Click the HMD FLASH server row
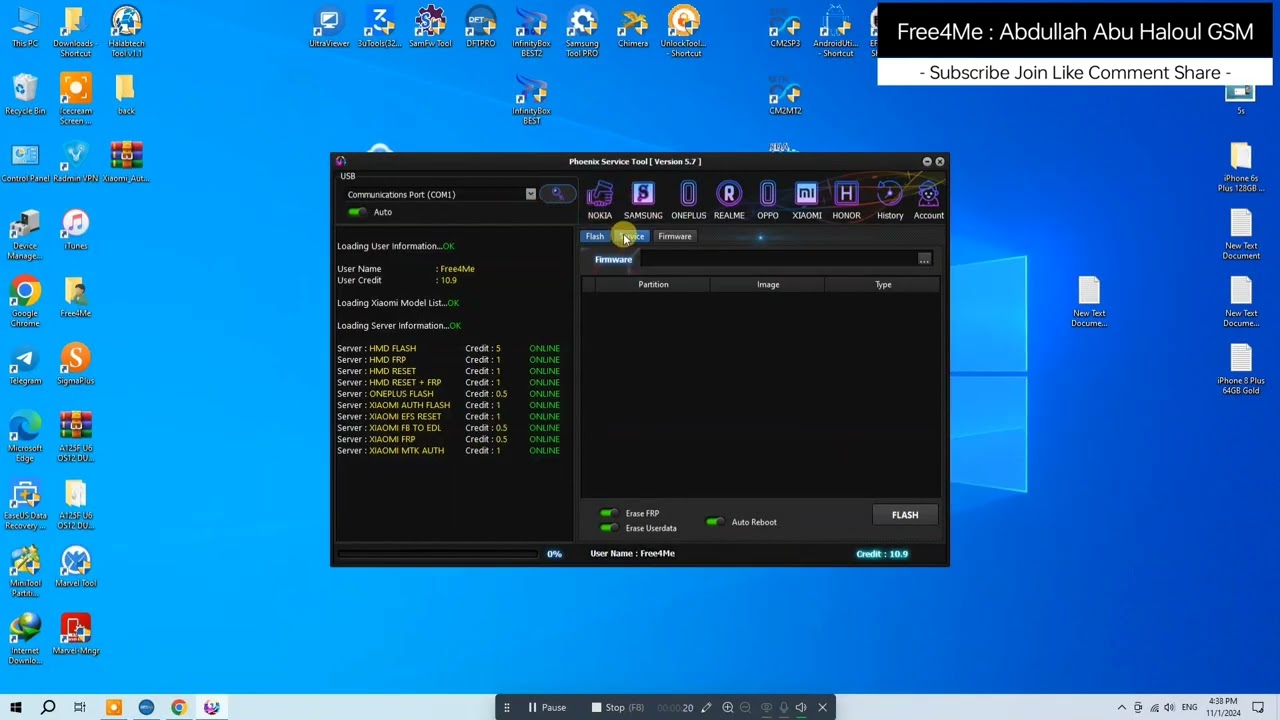The width and height of the screenshot is (1280, 720). (x=448, y=349)
